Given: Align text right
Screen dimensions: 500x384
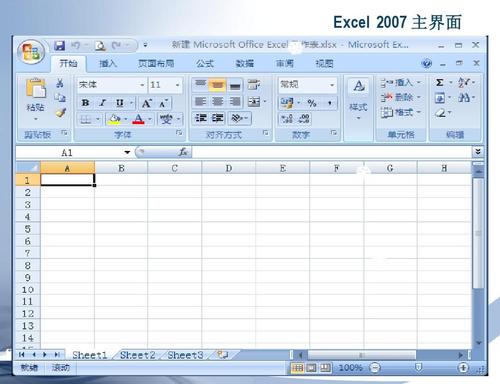Looking at the screenshot, I should coord(235,102).
